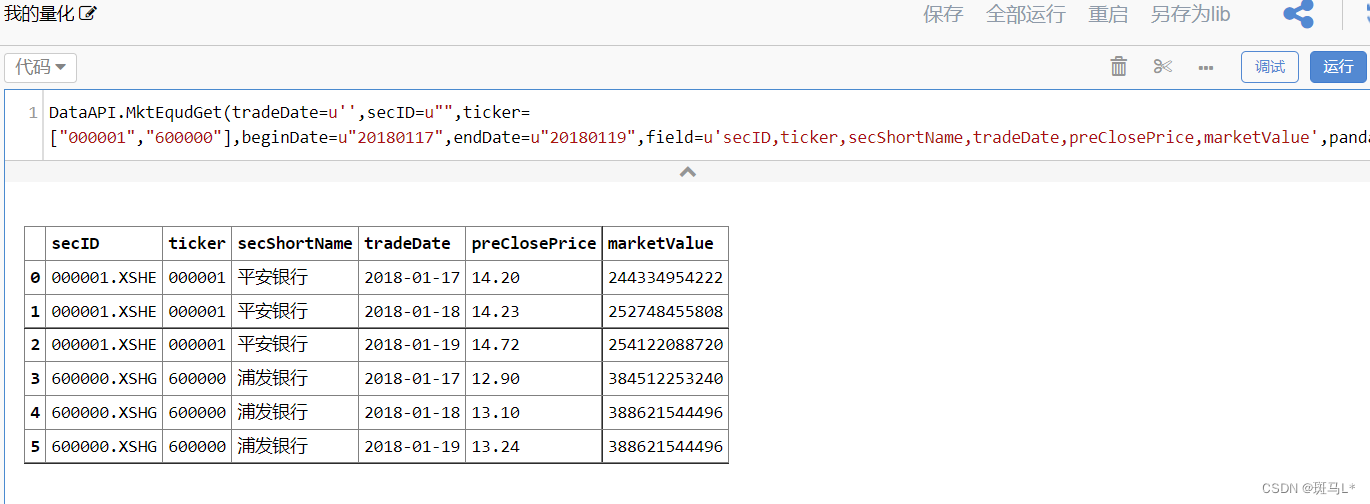Click the 调试 debug button
Screen dimensions: 1370x504
coord(1270,67)
